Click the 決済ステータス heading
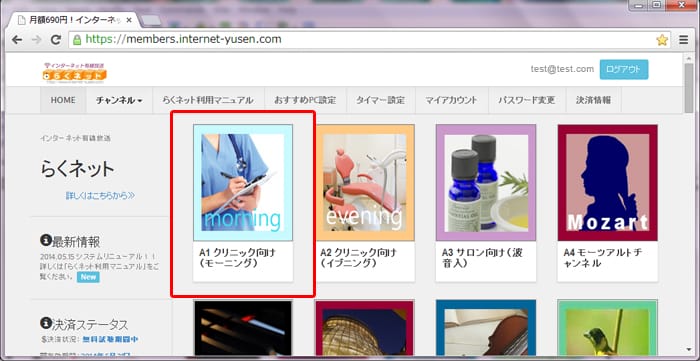700x361 pixels. click(x=90, y=324)
